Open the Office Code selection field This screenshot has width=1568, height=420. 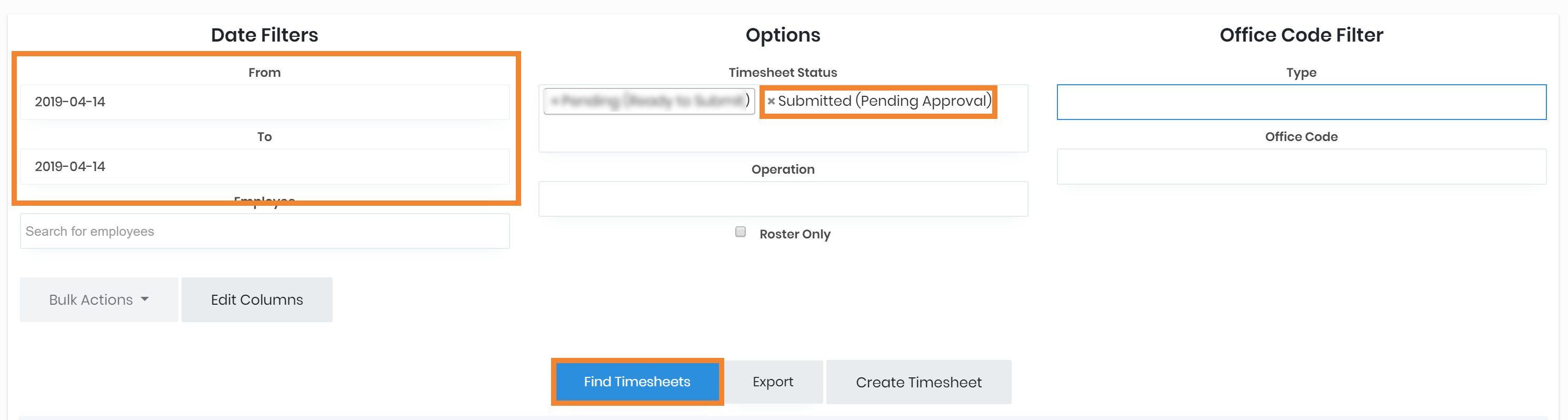[1301, 167]
